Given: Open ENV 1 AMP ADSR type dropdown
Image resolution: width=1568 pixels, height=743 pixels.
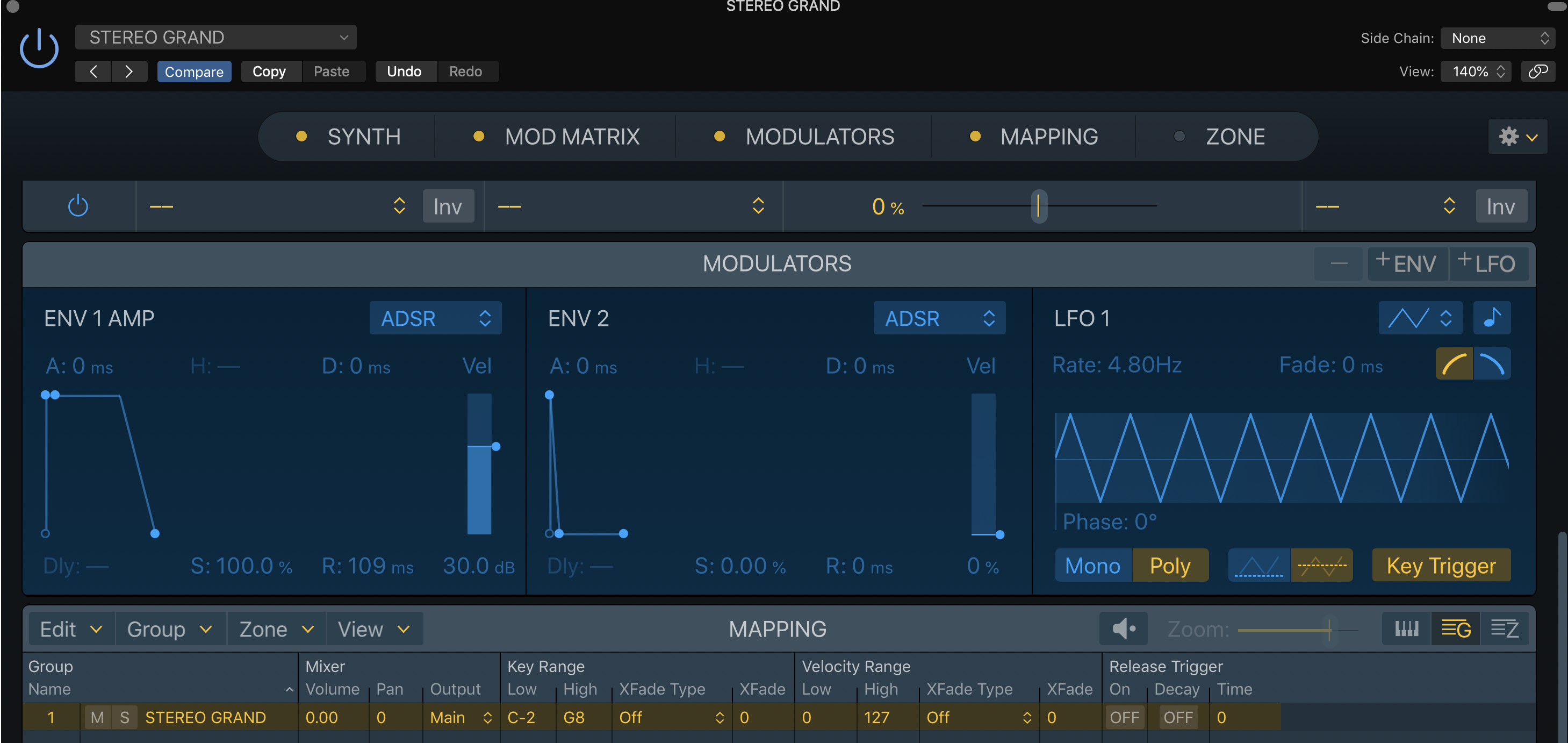Looking at the screenshot, I should tap(435, 318).
